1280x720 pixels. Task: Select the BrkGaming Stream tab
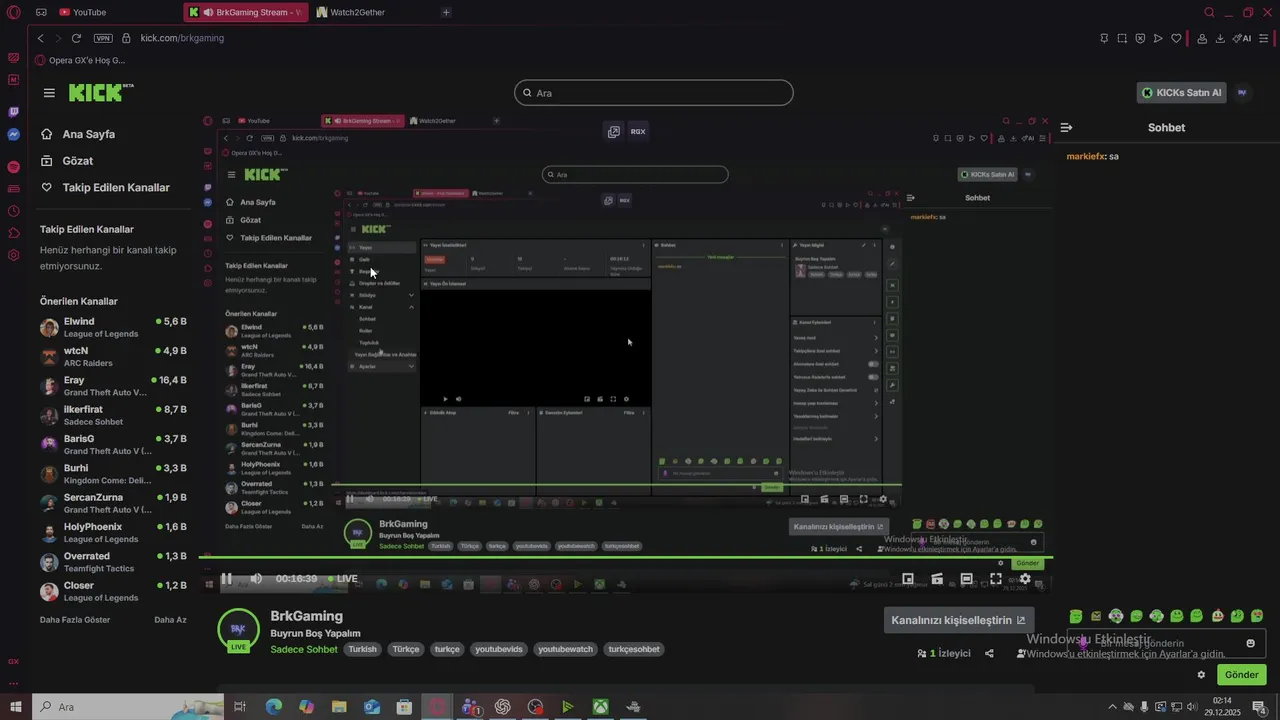click(x=245, y=12)
